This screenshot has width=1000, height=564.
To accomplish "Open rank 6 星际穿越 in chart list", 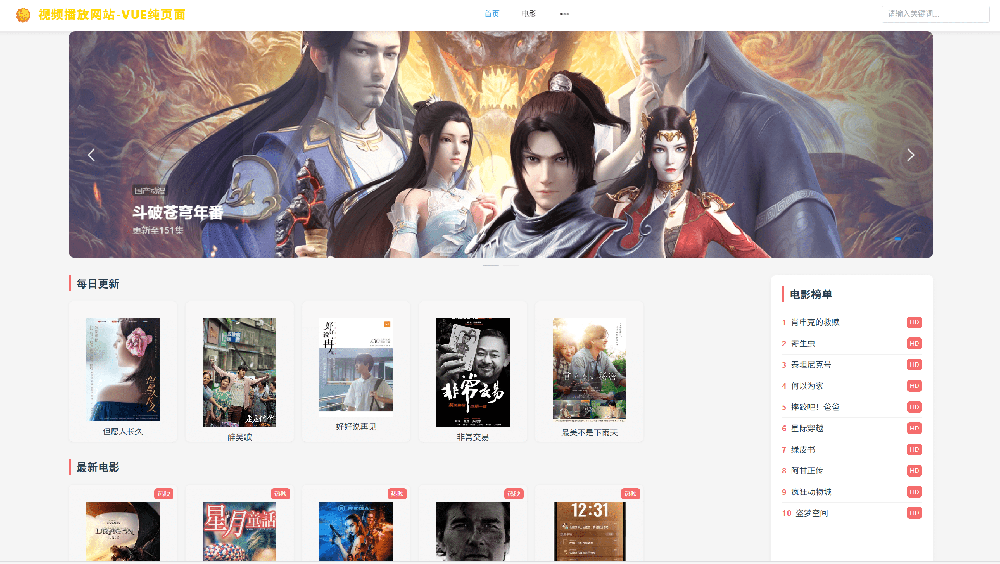I will tap(807, 428).
